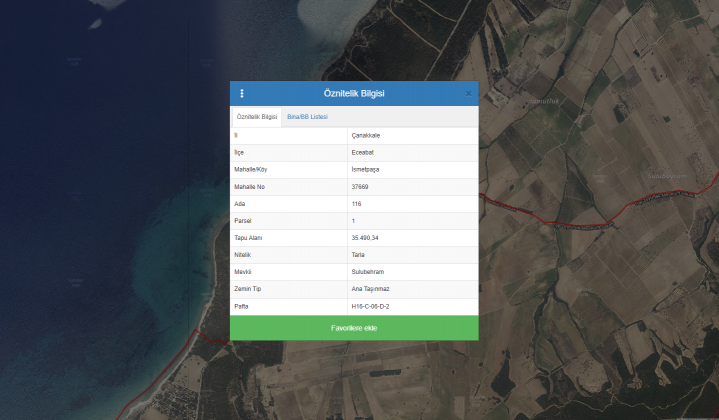Click the Zemin Tip row label

[x=247, y=288]
